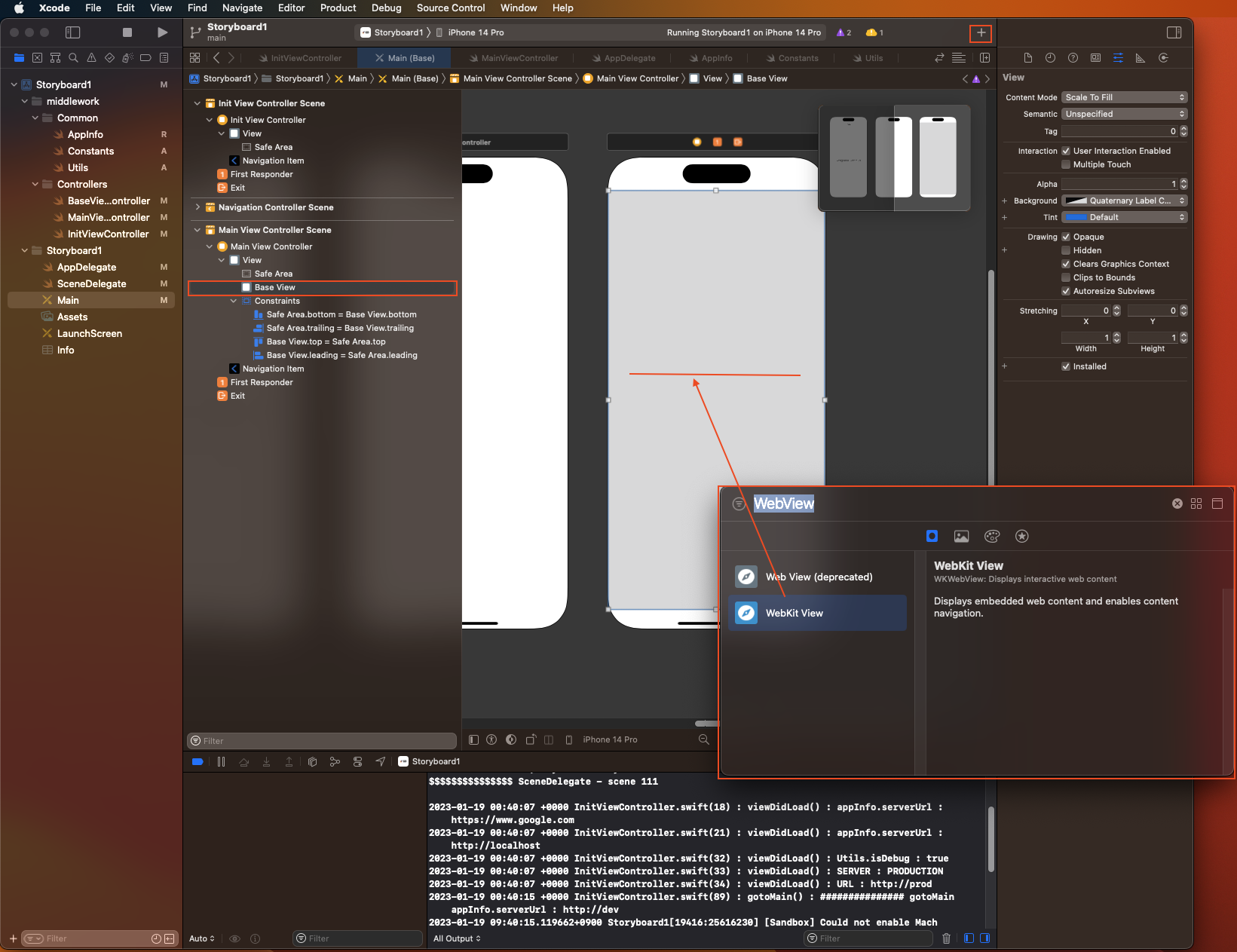The image size is (1237, 952).
Task: Click the Stop button in toolbar
Action: coord(127,32)
